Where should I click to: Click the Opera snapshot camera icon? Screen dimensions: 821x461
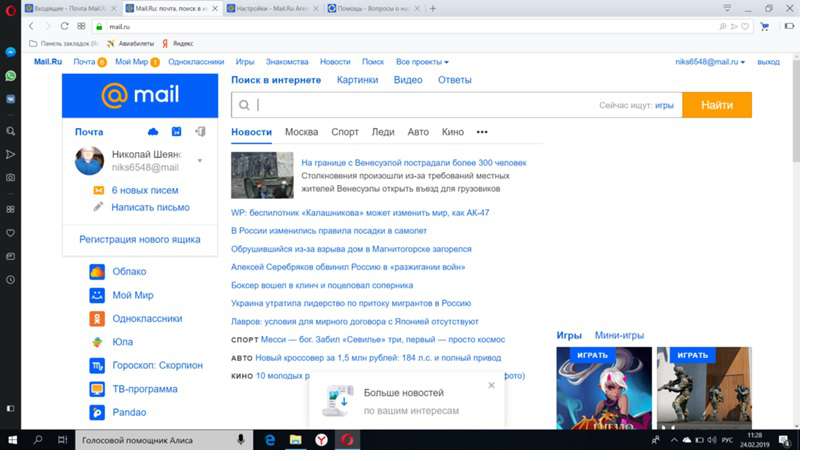click(11, 177)
